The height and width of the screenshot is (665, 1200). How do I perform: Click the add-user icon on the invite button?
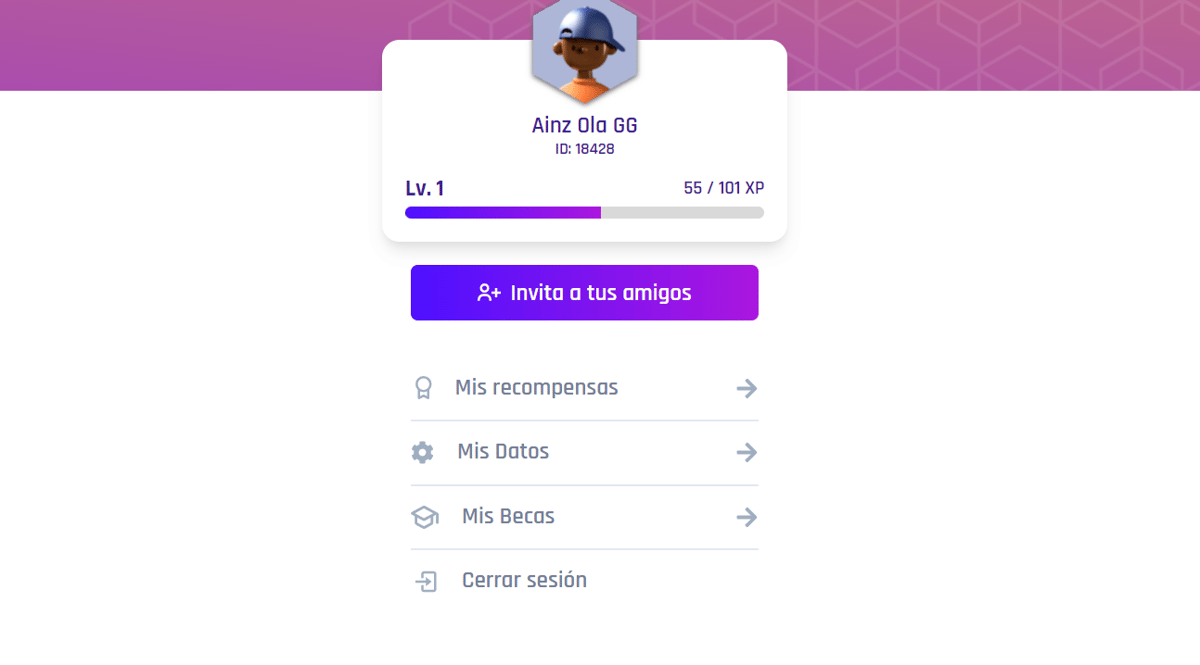(x=489, y=293)
